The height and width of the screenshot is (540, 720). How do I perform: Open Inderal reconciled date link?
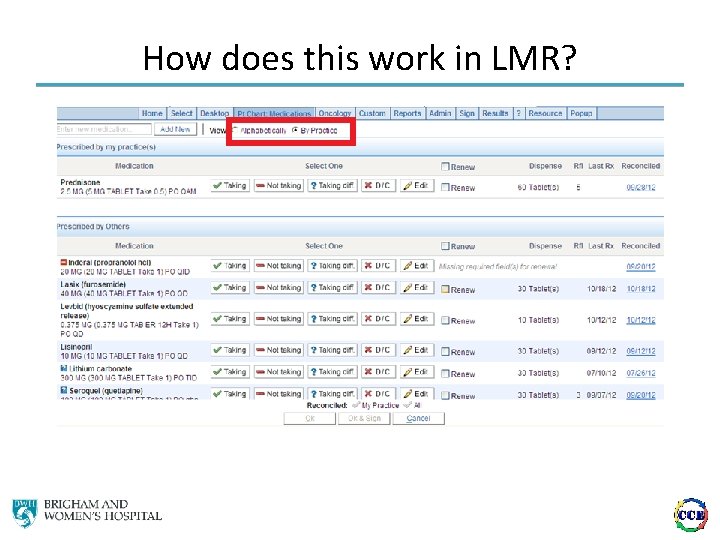tap(641, 267)
